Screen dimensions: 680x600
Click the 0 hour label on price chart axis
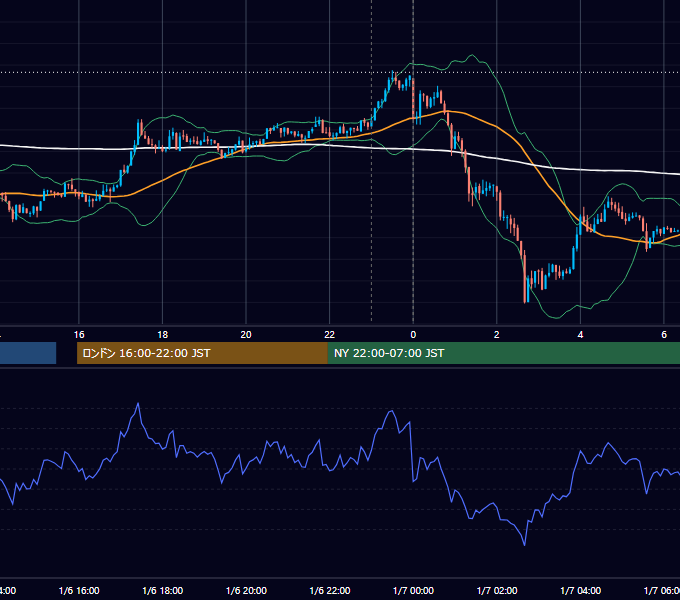413,335
